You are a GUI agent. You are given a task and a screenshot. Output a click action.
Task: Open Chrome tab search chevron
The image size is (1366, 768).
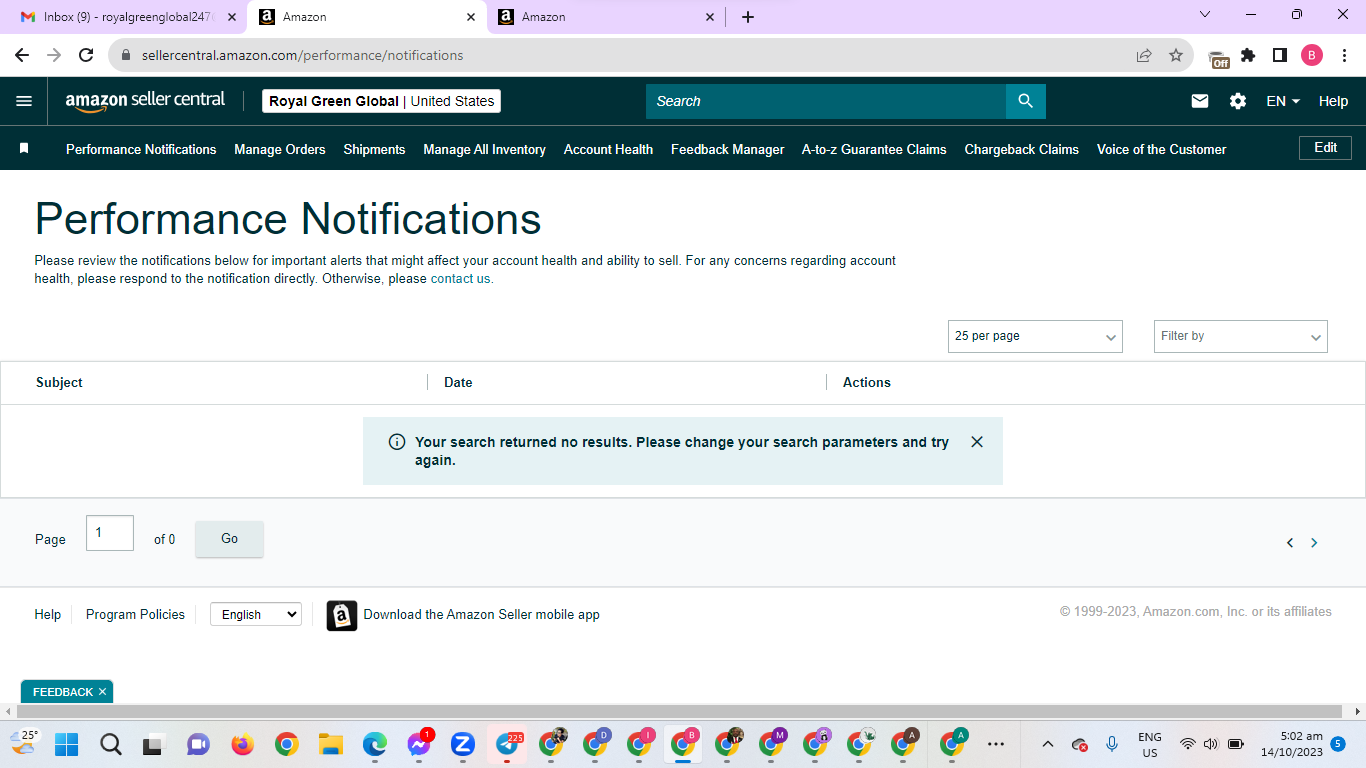point(1205,14)
